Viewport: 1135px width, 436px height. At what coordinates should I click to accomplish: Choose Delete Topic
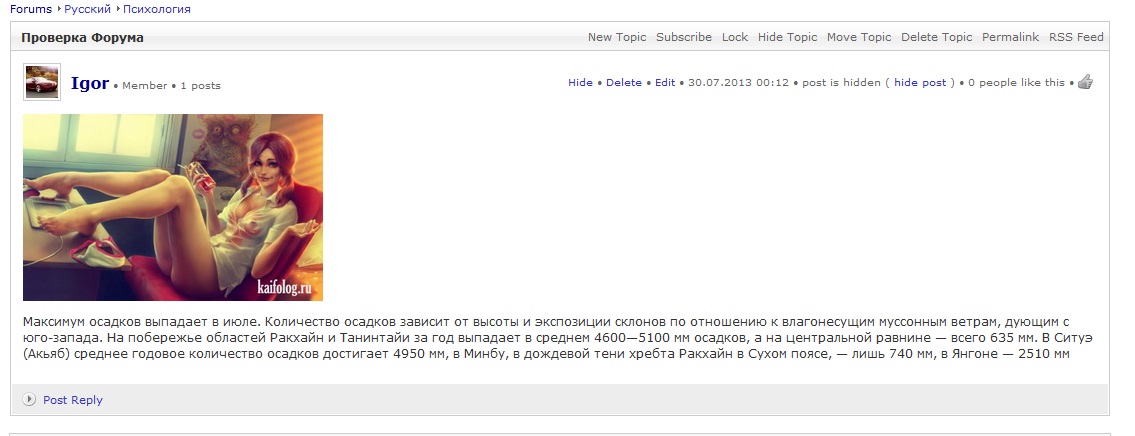pos(937,37)
